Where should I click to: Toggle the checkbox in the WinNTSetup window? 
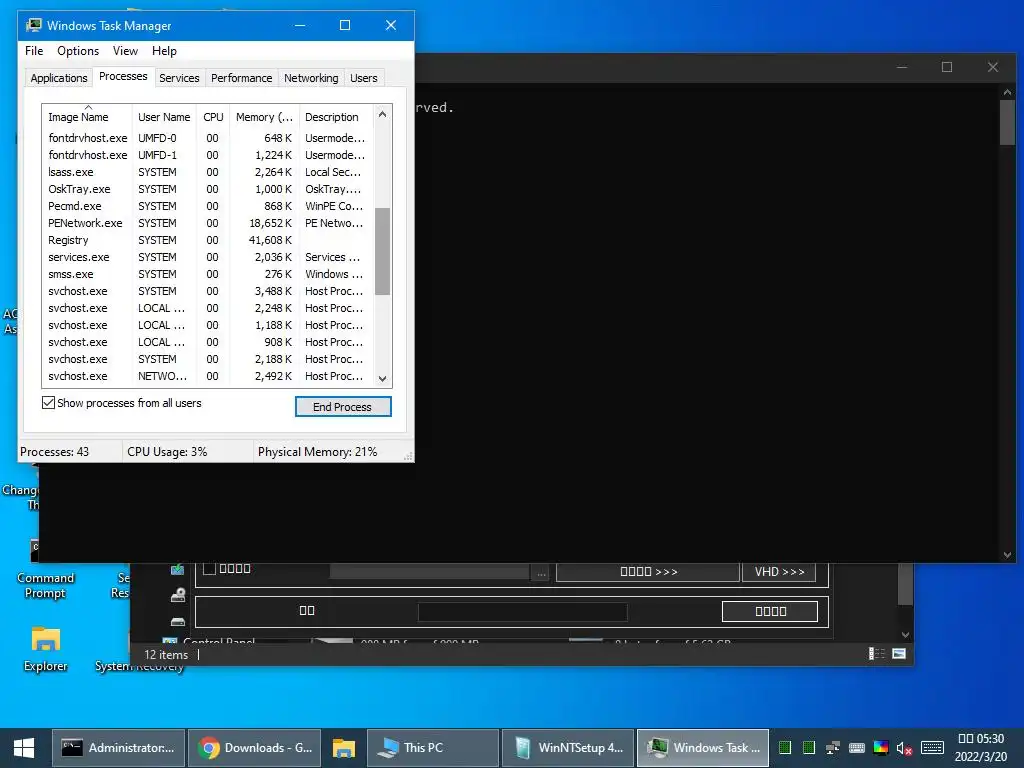pyautogui.click(x=210, y=569)
